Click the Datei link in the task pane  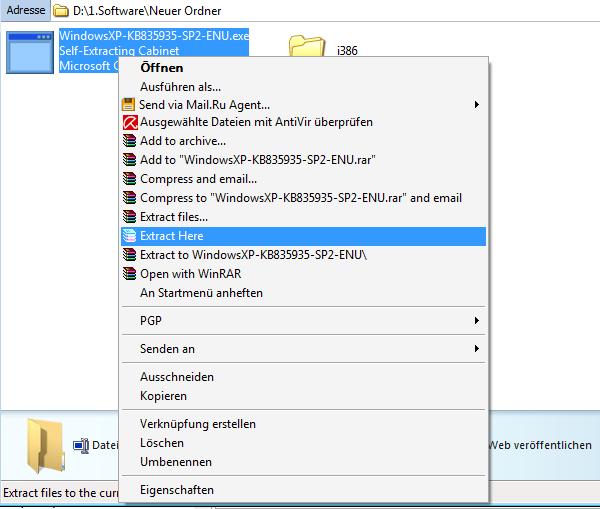tap(105, 445)
